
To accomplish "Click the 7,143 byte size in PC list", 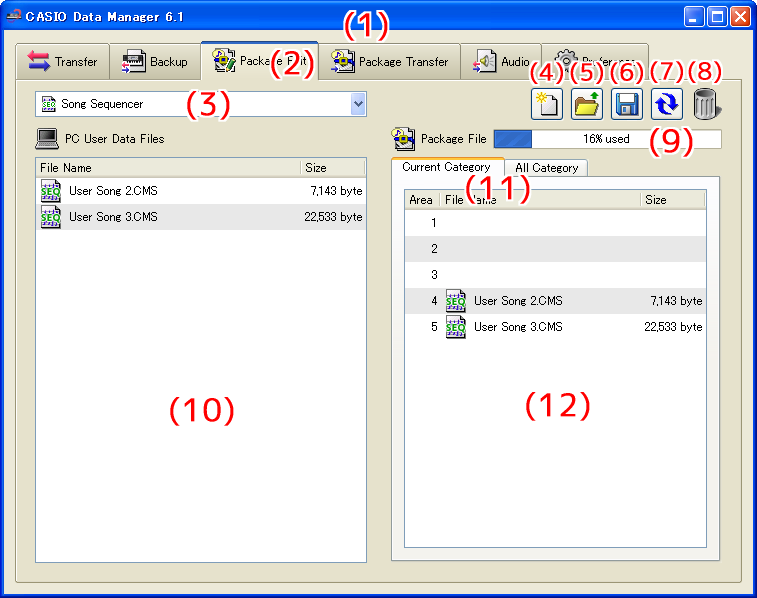I will coord(336,191).
